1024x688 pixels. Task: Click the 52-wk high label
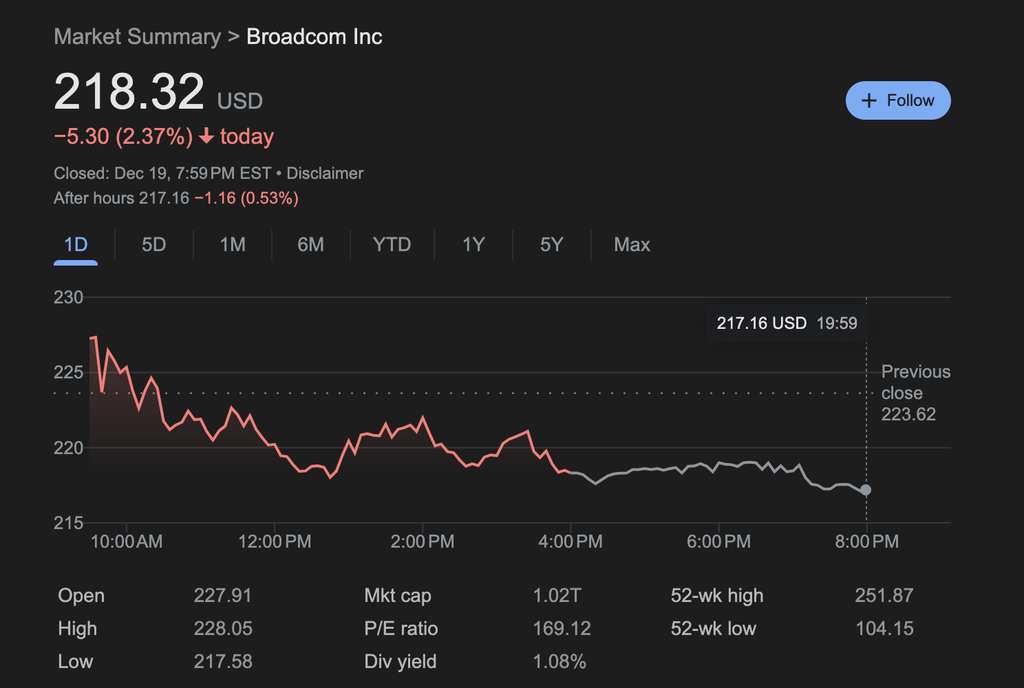717,595
